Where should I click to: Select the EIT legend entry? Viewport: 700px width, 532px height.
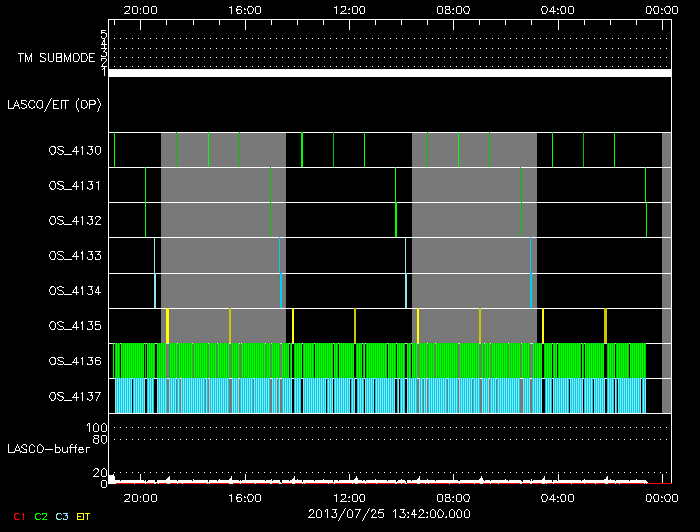coord(84,516)
